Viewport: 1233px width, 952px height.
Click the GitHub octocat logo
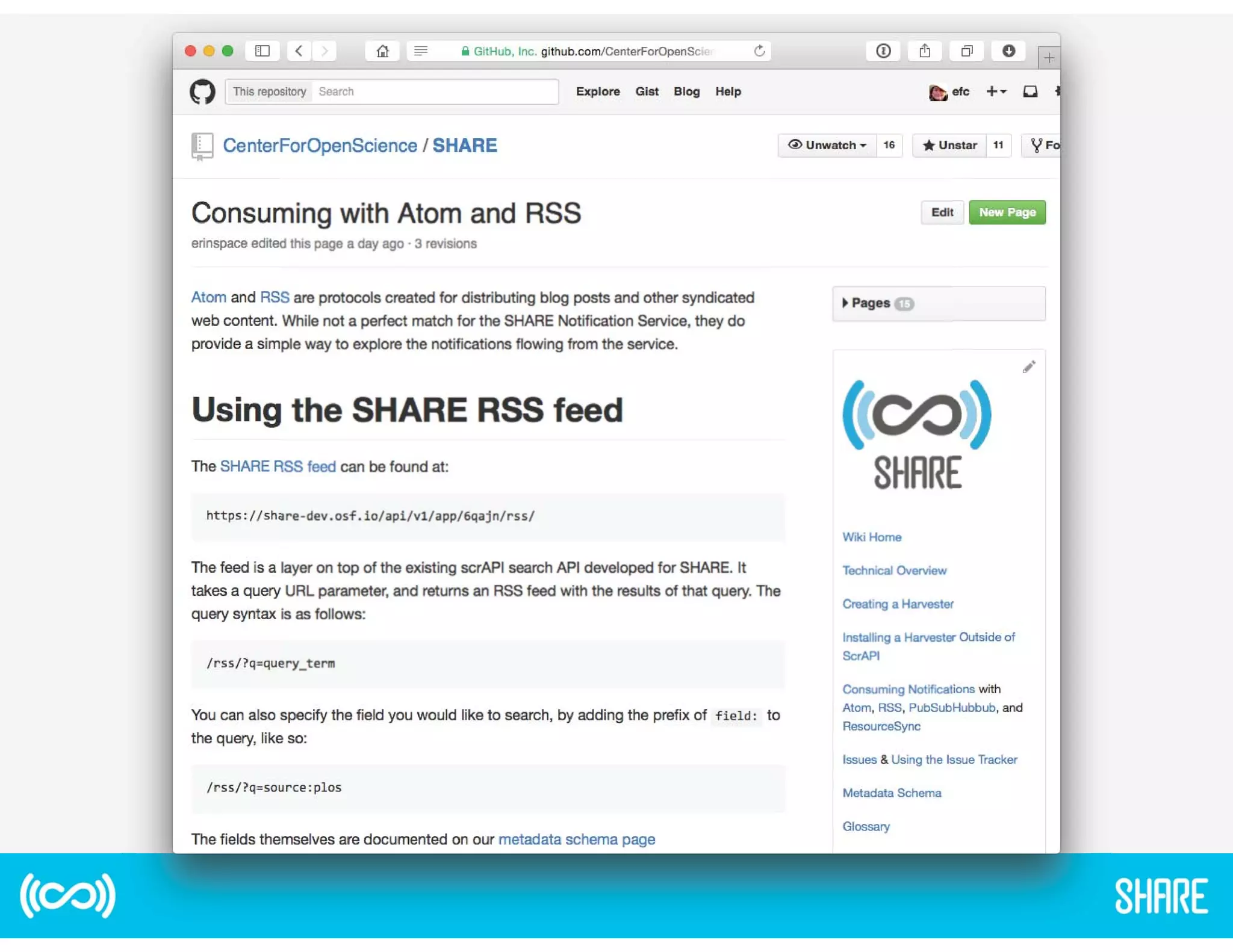(202, 91)
